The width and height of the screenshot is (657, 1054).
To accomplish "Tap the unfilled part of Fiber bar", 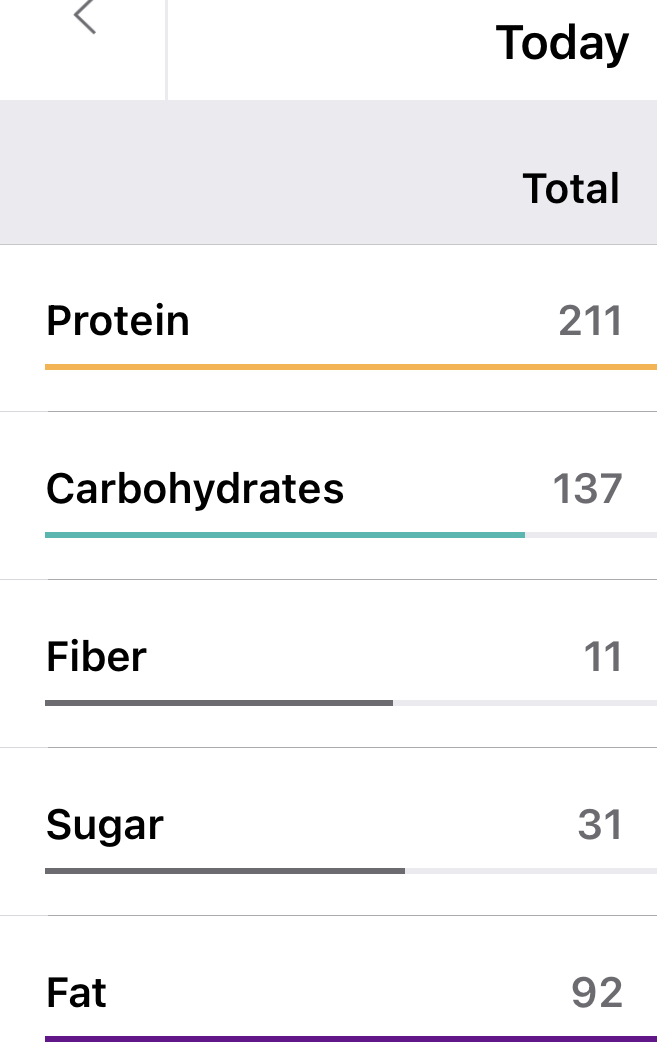I will click(524, 703).
